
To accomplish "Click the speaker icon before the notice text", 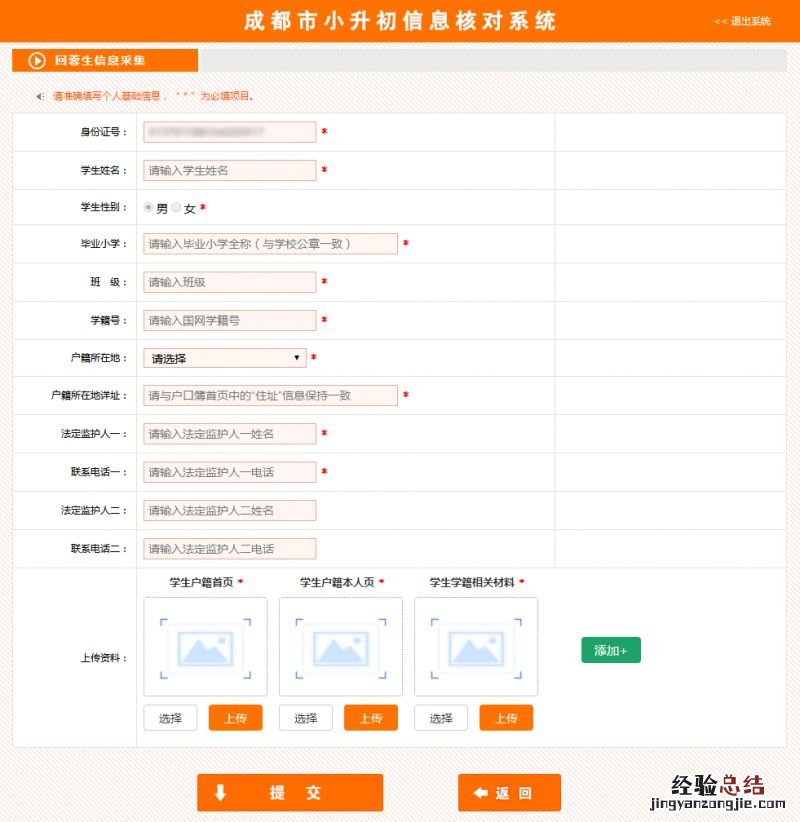I will pos(40,97).
